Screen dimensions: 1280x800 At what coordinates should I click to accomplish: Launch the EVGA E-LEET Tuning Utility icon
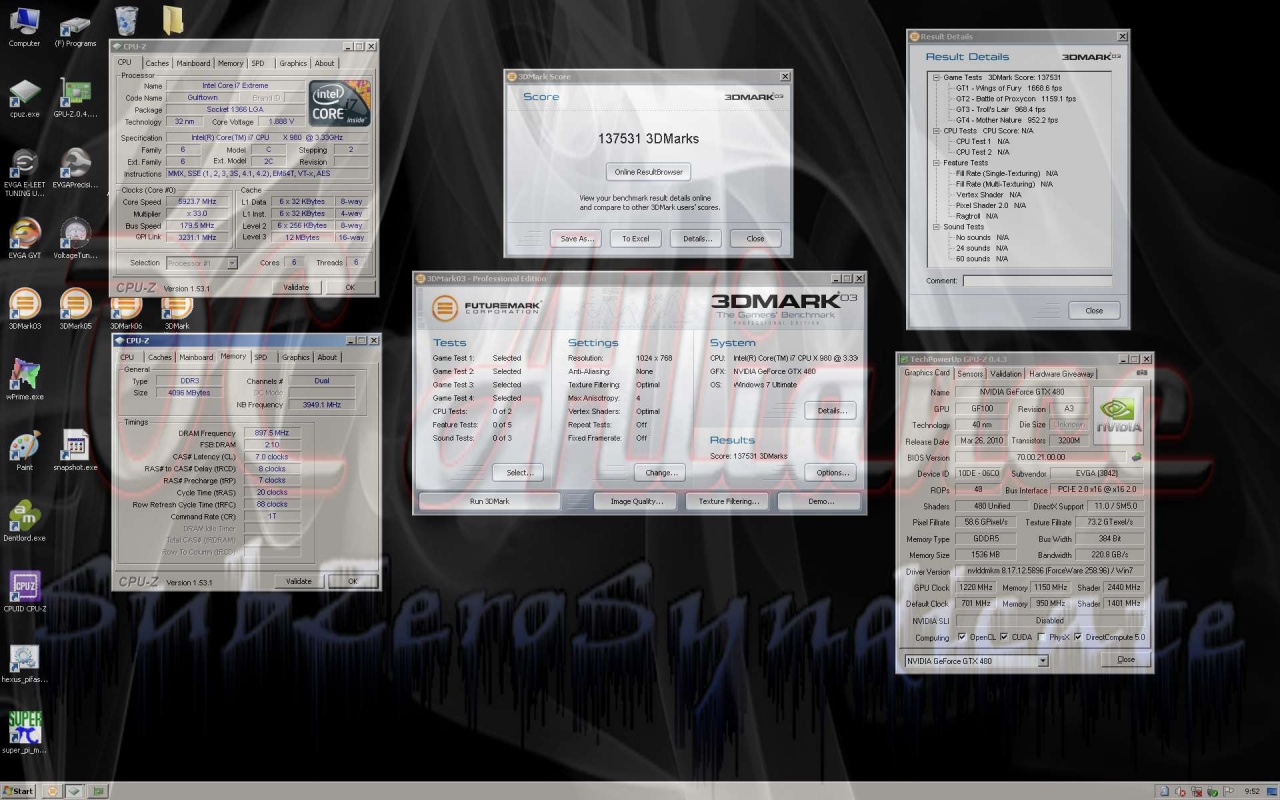[x=24, y=165]
